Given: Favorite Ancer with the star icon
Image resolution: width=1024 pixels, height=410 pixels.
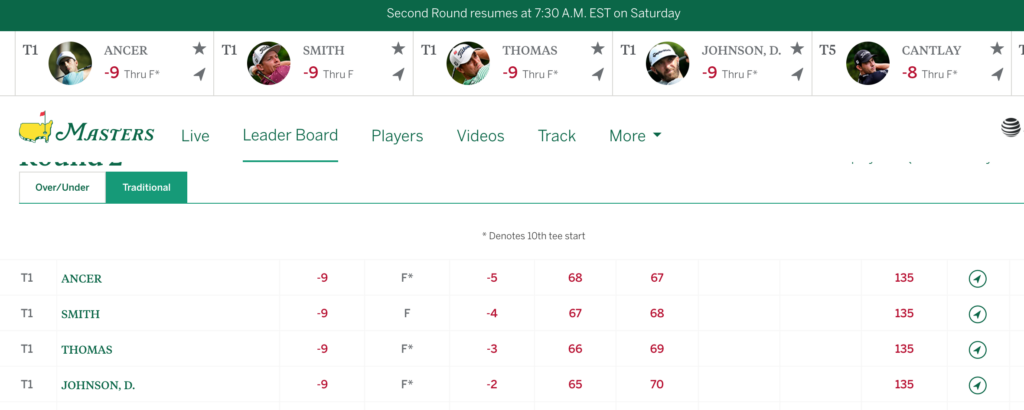Looking at the screenshot, I should (199, 49).
